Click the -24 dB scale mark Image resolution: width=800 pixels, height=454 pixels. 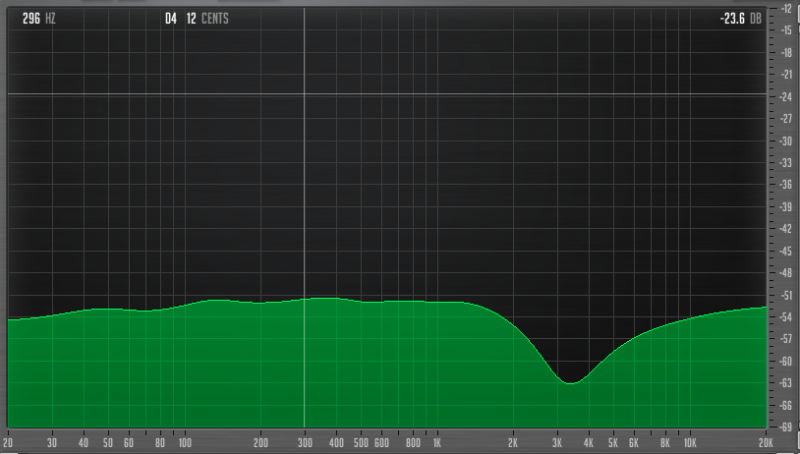(785, 97)
